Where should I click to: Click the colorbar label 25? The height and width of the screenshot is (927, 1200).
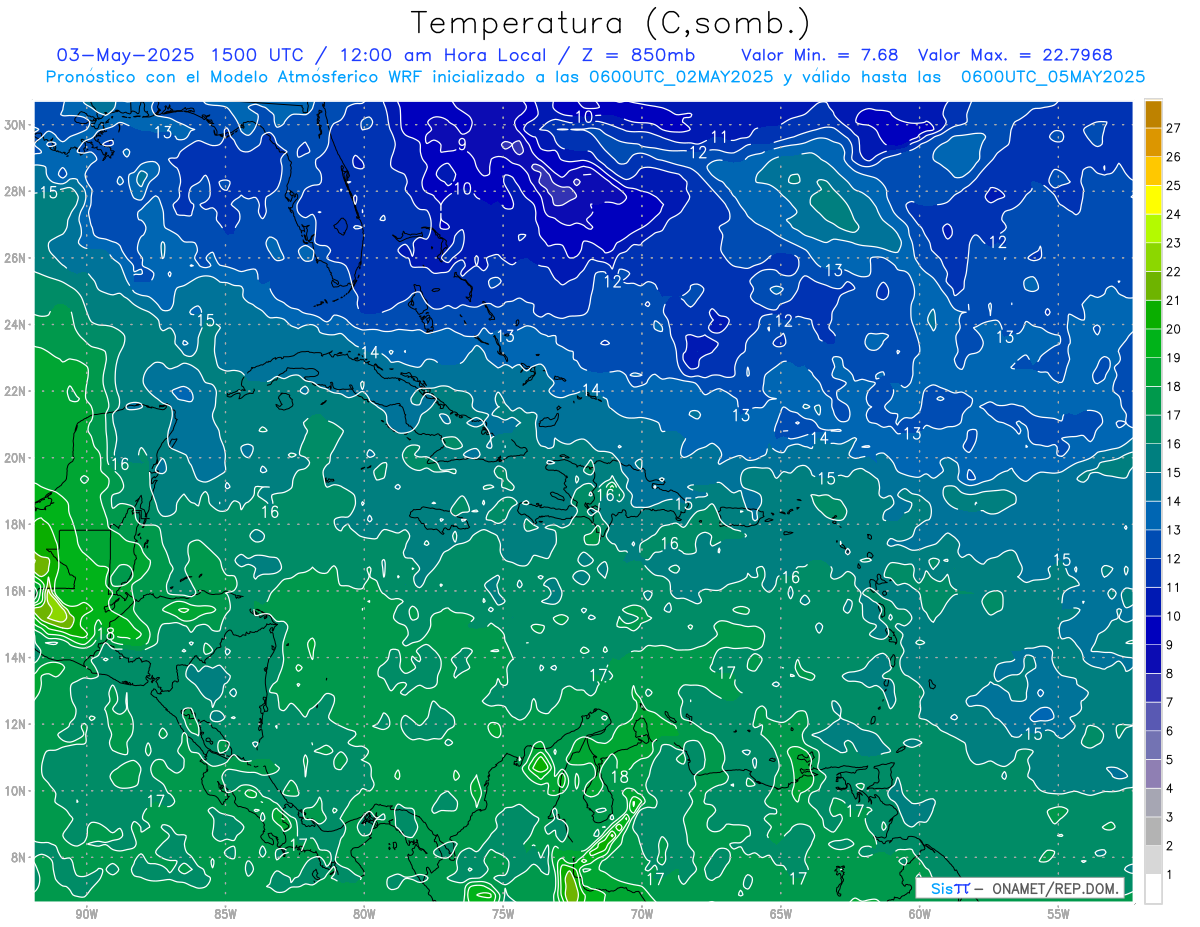1174,185
